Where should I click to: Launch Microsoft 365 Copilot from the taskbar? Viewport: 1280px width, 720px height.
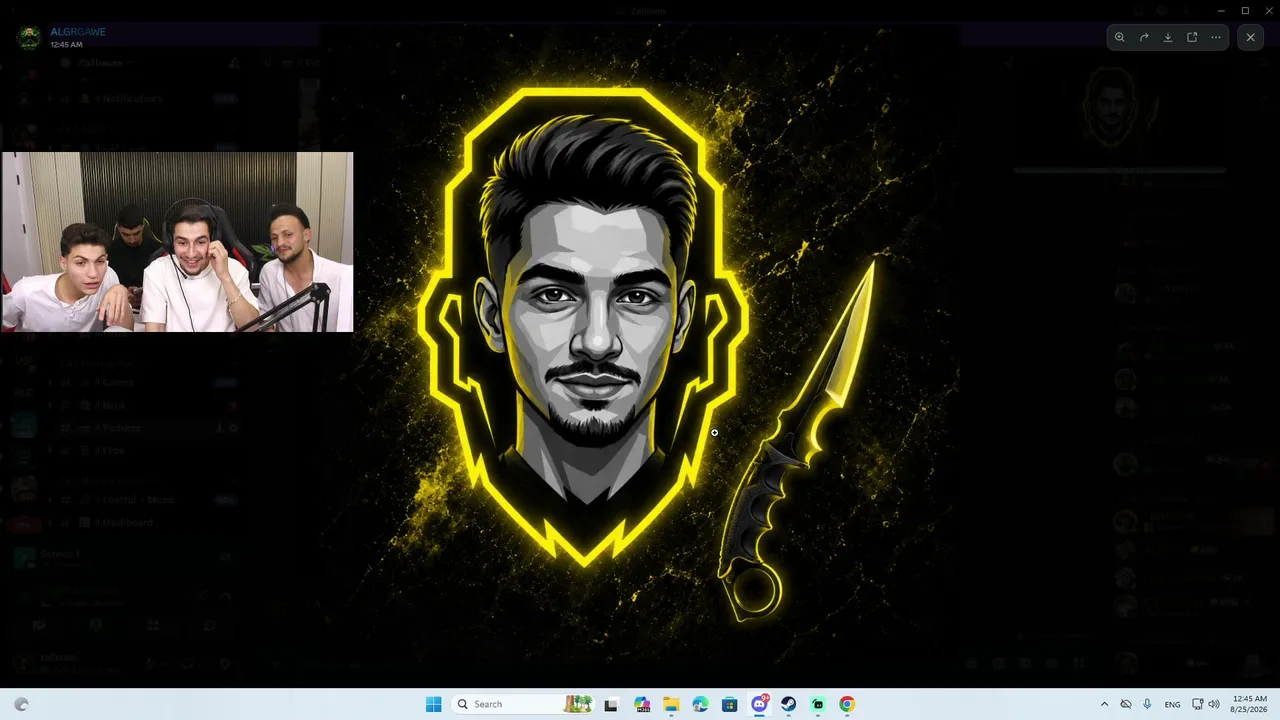click(x=641, y=704)
